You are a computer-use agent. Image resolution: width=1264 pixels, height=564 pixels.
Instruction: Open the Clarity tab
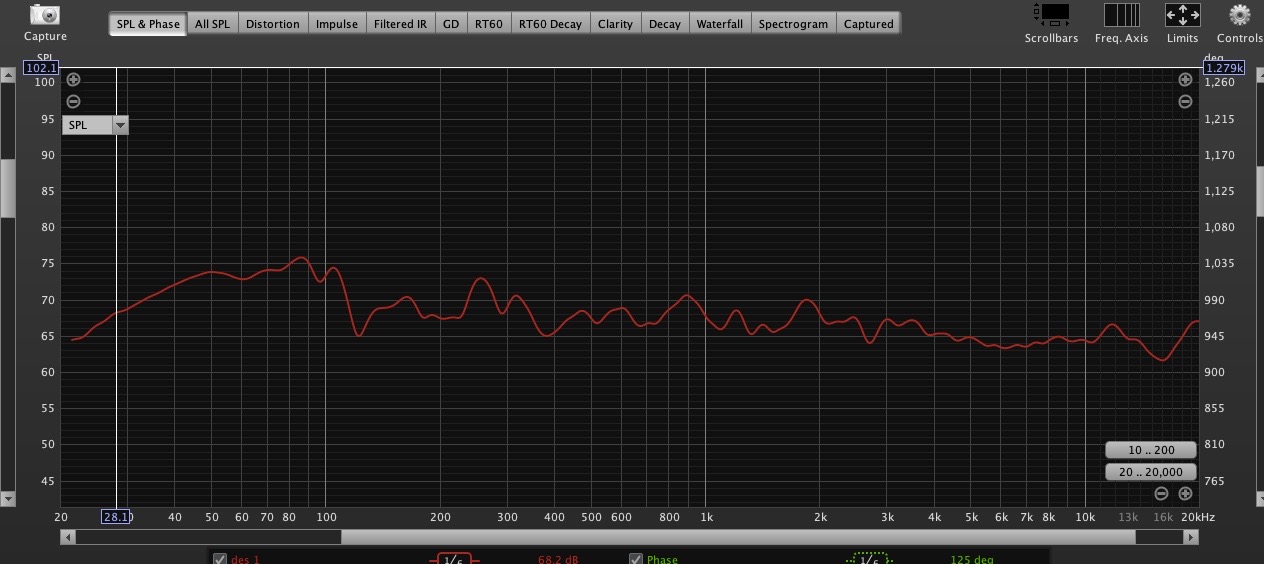coord(615,23)
